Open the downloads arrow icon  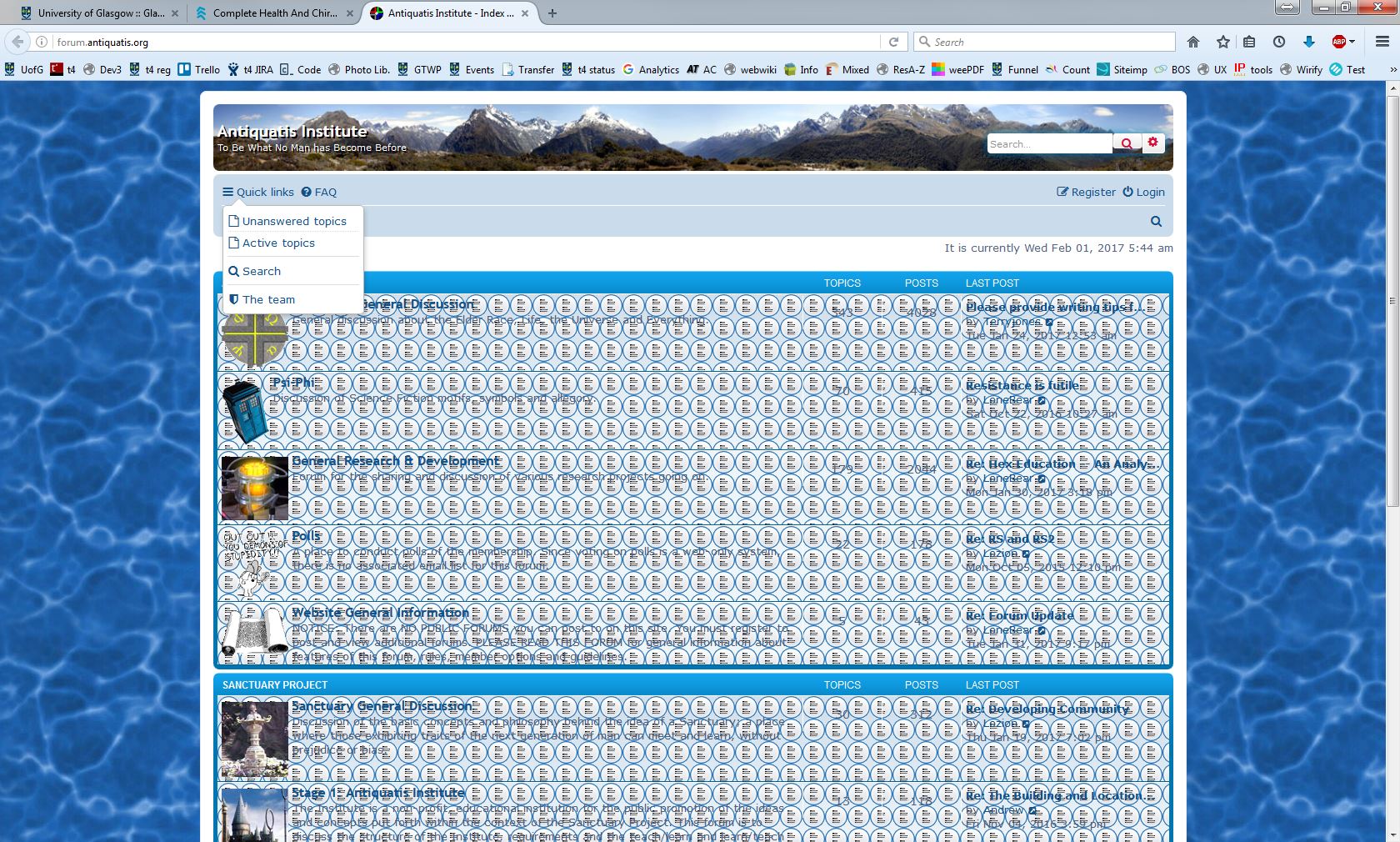pyautogui.click(x=1308, y=42)
